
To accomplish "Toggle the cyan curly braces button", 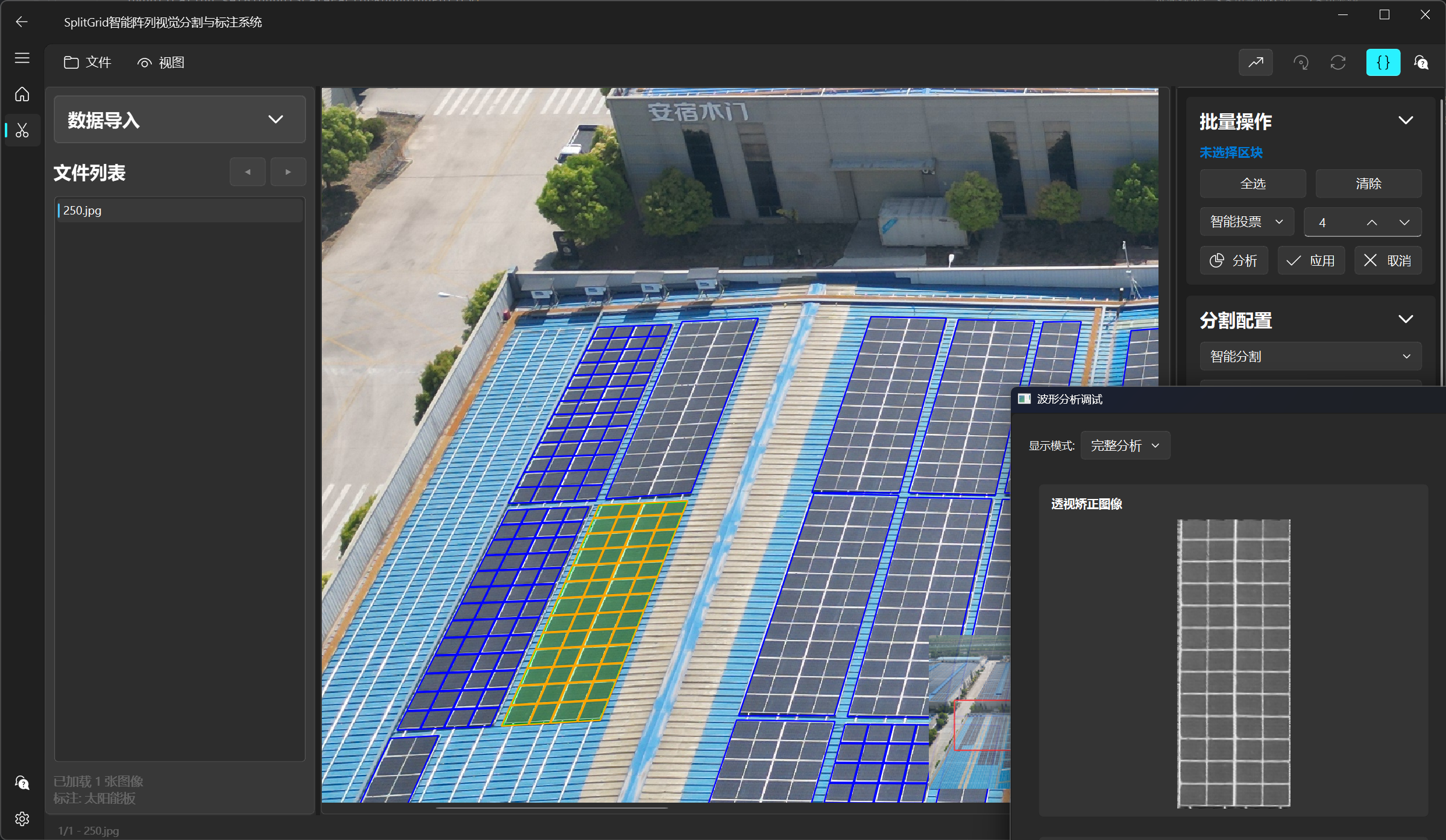I will (x=1383, y=63).
